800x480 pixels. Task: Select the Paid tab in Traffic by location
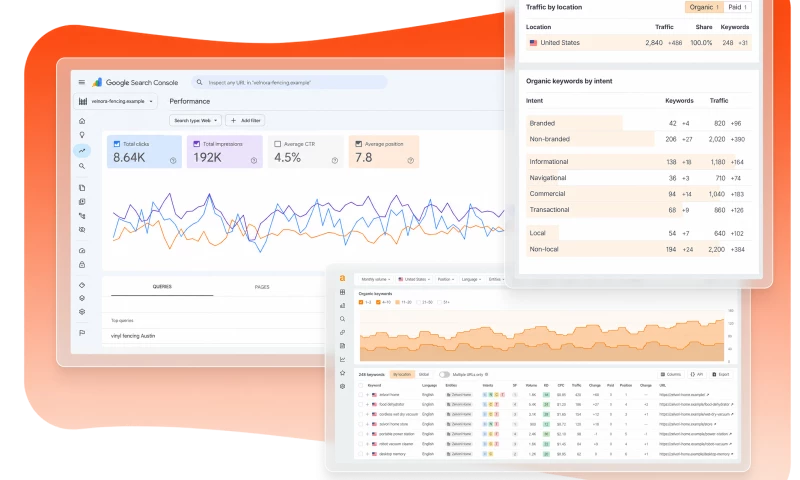pos(737,7)
